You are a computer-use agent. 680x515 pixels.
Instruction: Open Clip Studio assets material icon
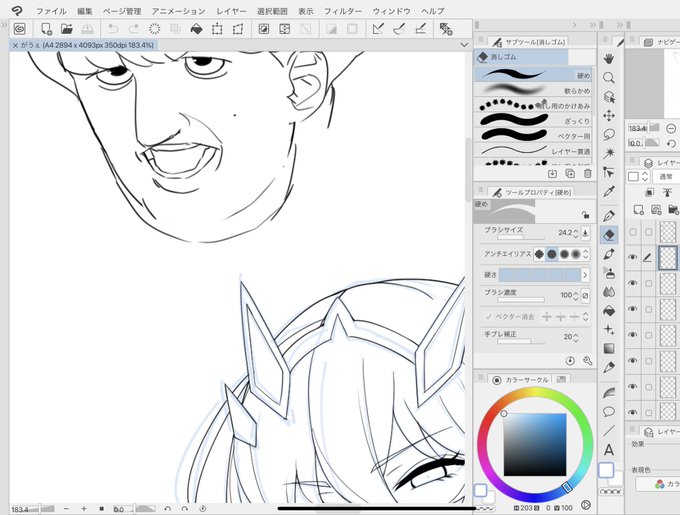tap(20, 29)
